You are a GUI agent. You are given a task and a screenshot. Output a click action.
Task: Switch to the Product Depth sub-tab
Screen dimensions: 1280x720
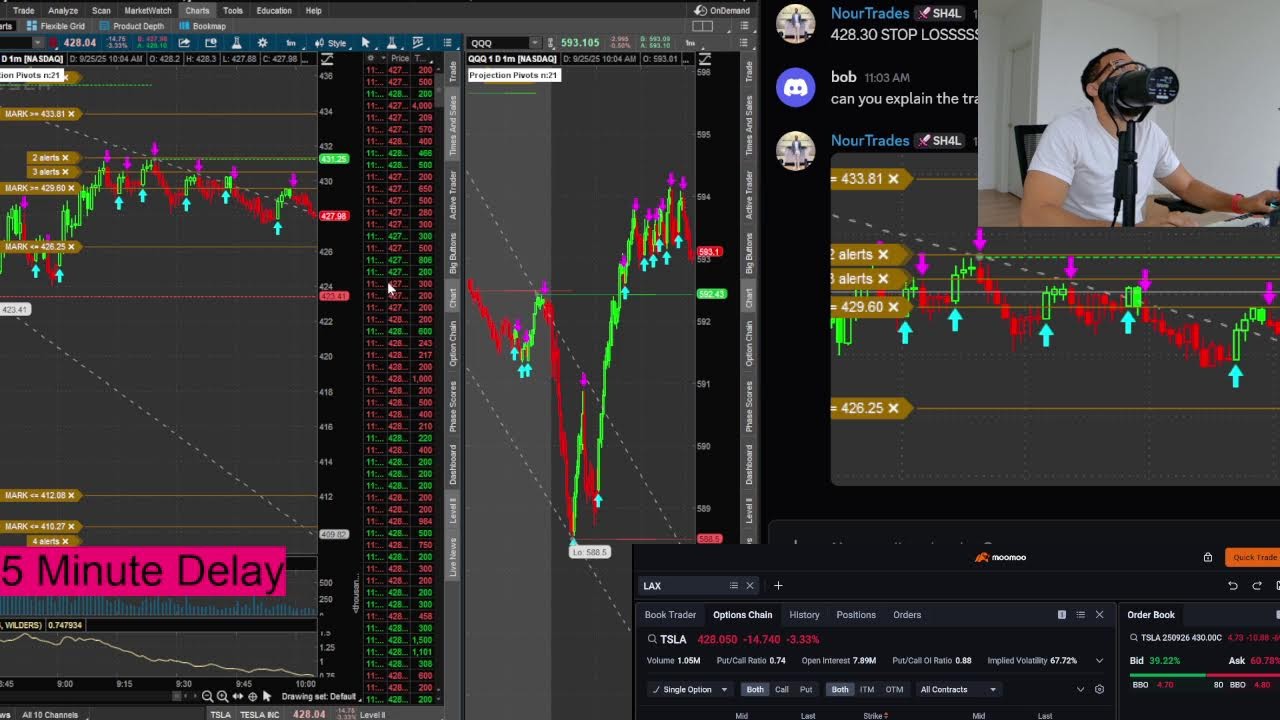pos(132,26)
